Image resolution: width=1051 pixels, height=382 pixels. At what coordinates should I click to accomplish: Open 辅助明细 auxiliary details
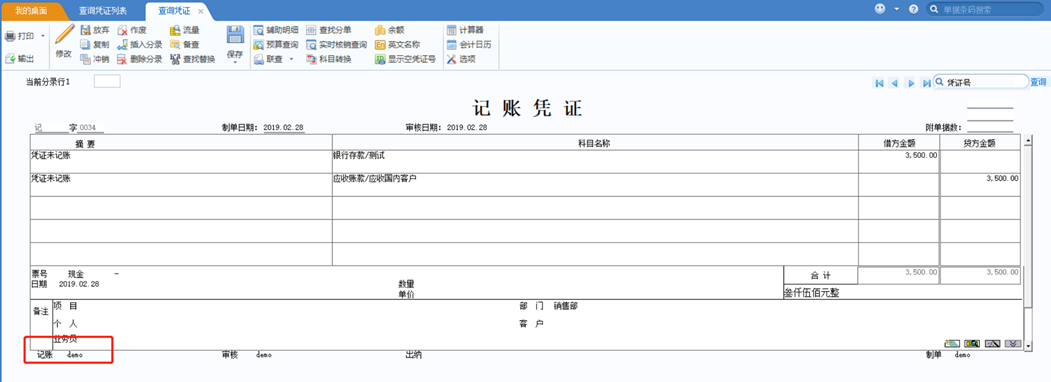pos(275,30)
